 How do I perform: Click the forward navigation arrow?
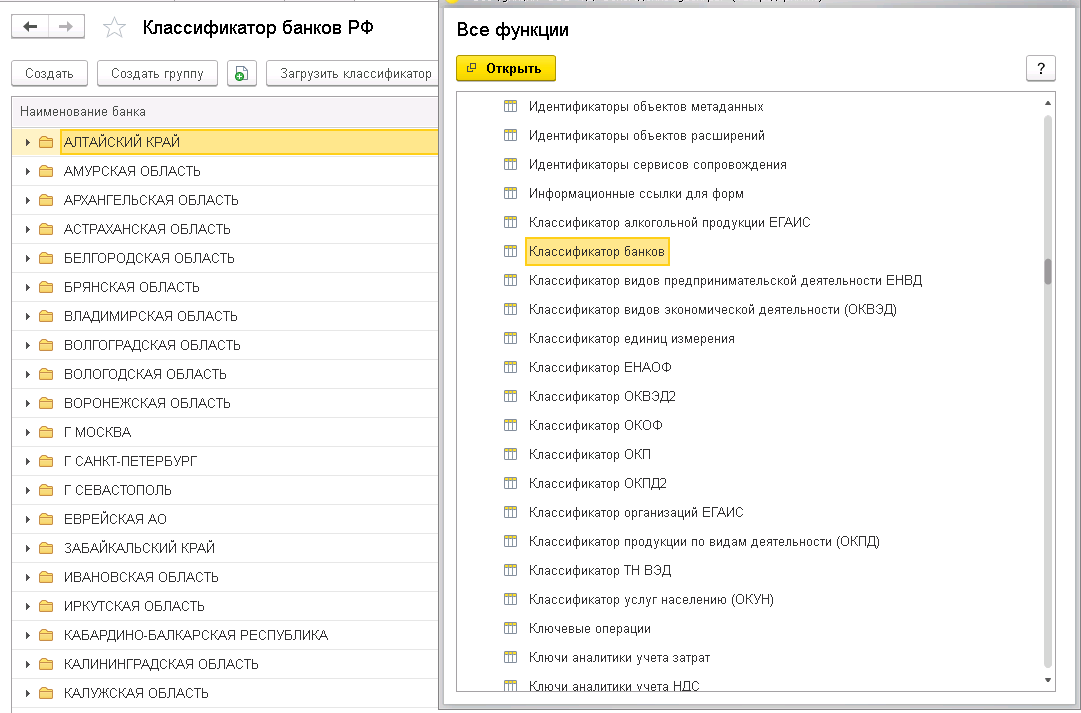(66, 28)
